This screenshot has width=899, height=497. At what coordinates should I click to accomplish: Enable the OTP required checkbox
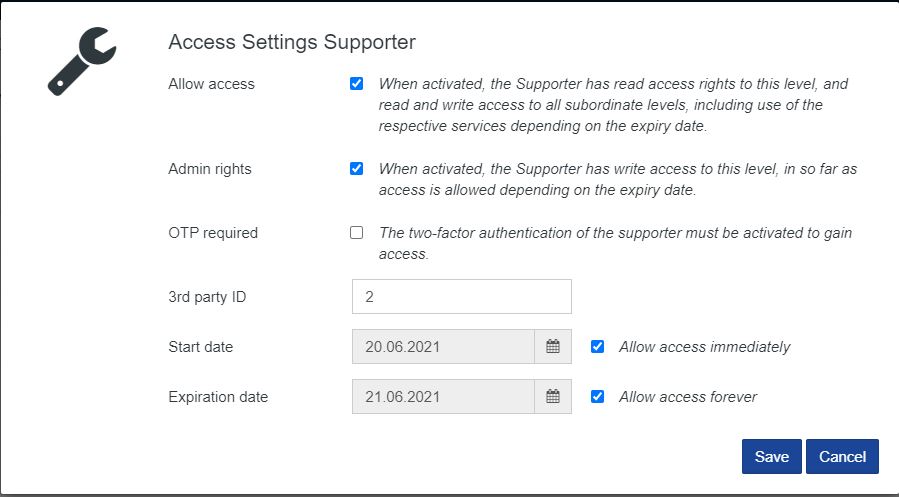356,233
